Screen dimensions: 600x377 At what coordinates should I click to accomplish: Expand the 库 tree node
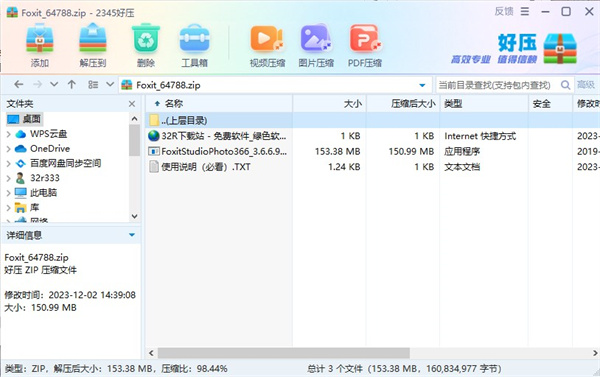click(8, 208)
